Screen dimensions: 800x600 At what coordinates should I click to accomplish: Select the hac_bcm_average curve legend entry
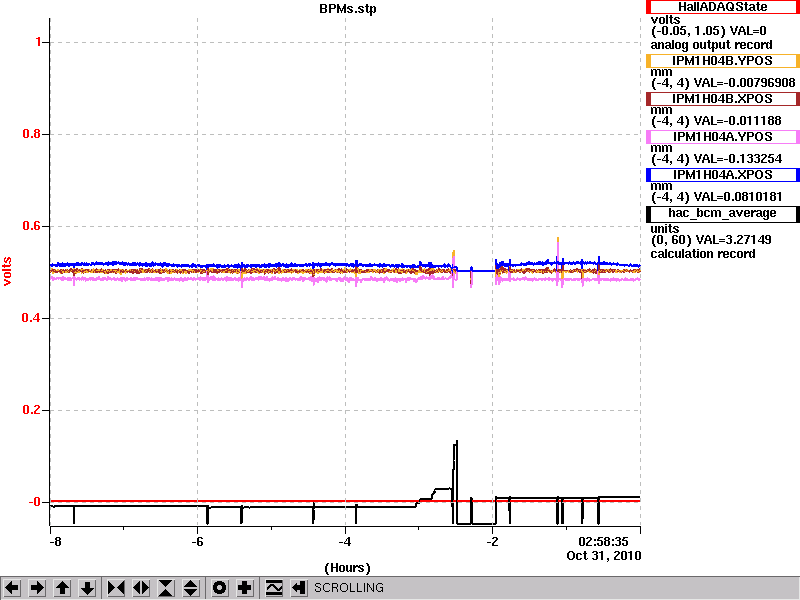[x=722, y=213]
